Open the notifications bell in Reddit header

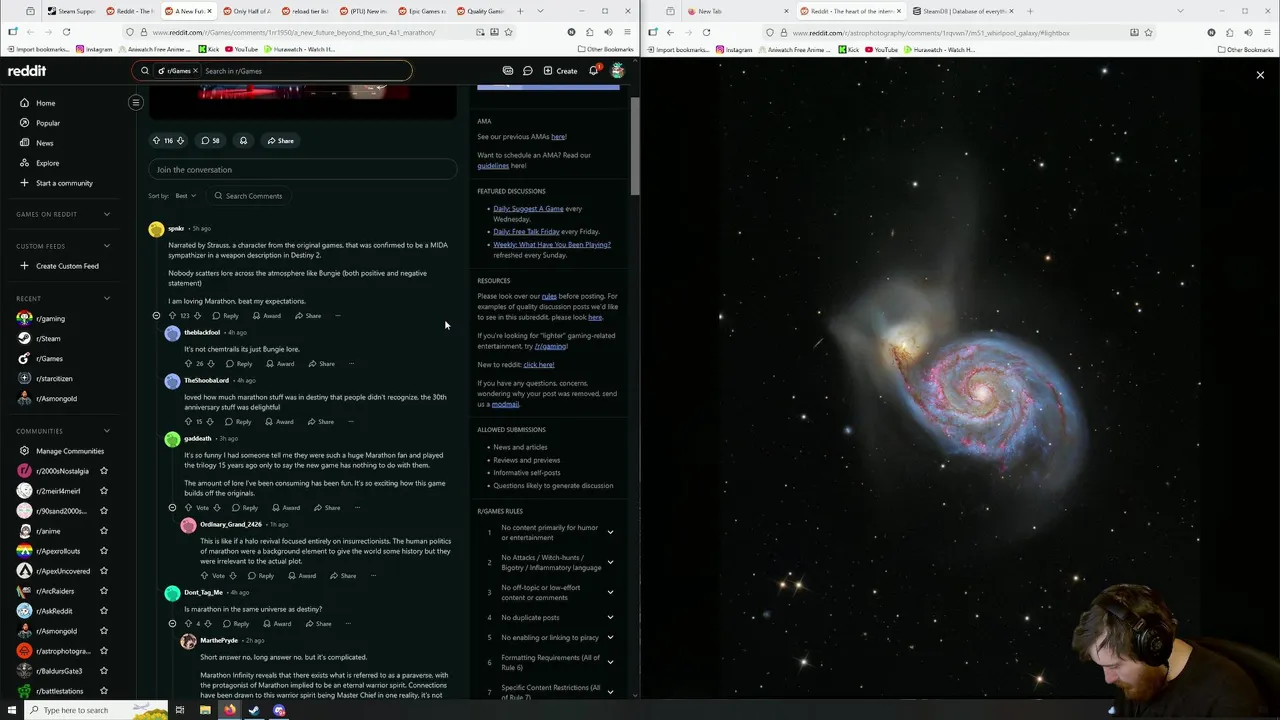[593, 71]
